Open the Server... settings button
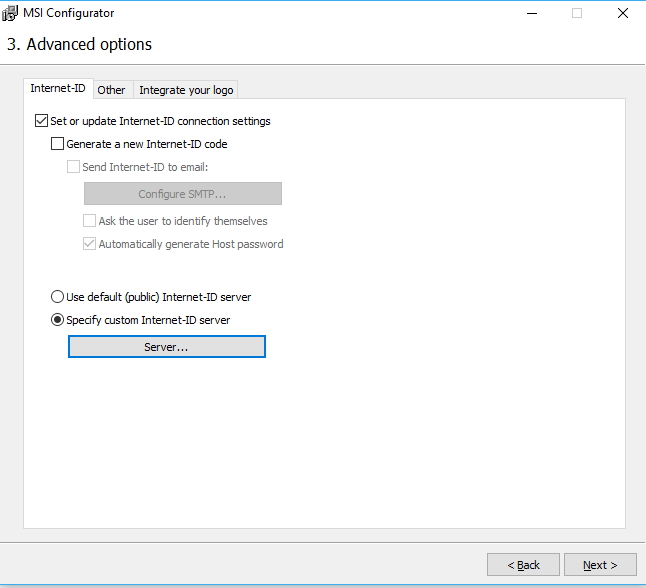This screenshot has height=588, width=646. (166, 347)
